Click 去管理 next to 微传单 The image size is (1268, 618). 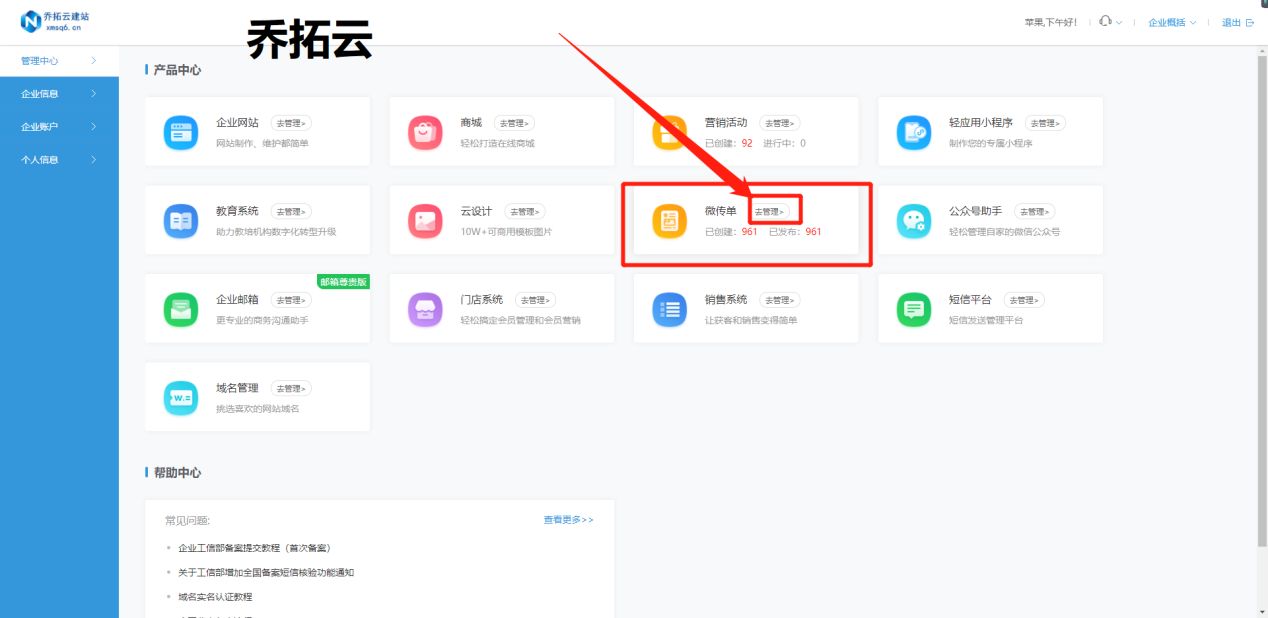pos(769,212)
